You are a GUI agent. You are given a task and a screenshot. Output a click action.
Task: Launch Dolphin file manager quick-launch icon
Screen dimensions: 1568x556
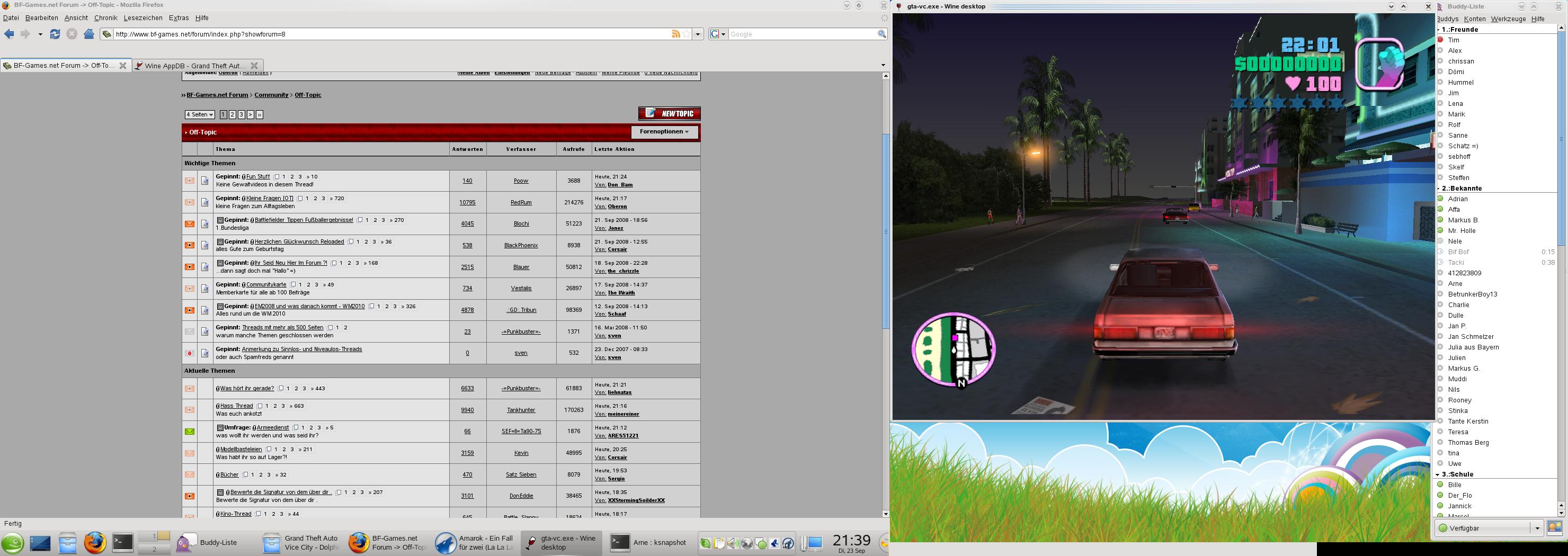tap(68, 543)
